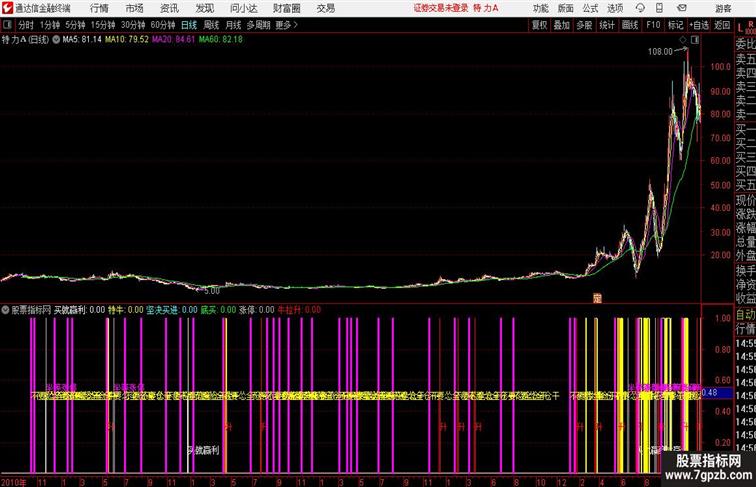Select the 多周期 multi-period tab
756x487 pixels.
coord(259,25)
